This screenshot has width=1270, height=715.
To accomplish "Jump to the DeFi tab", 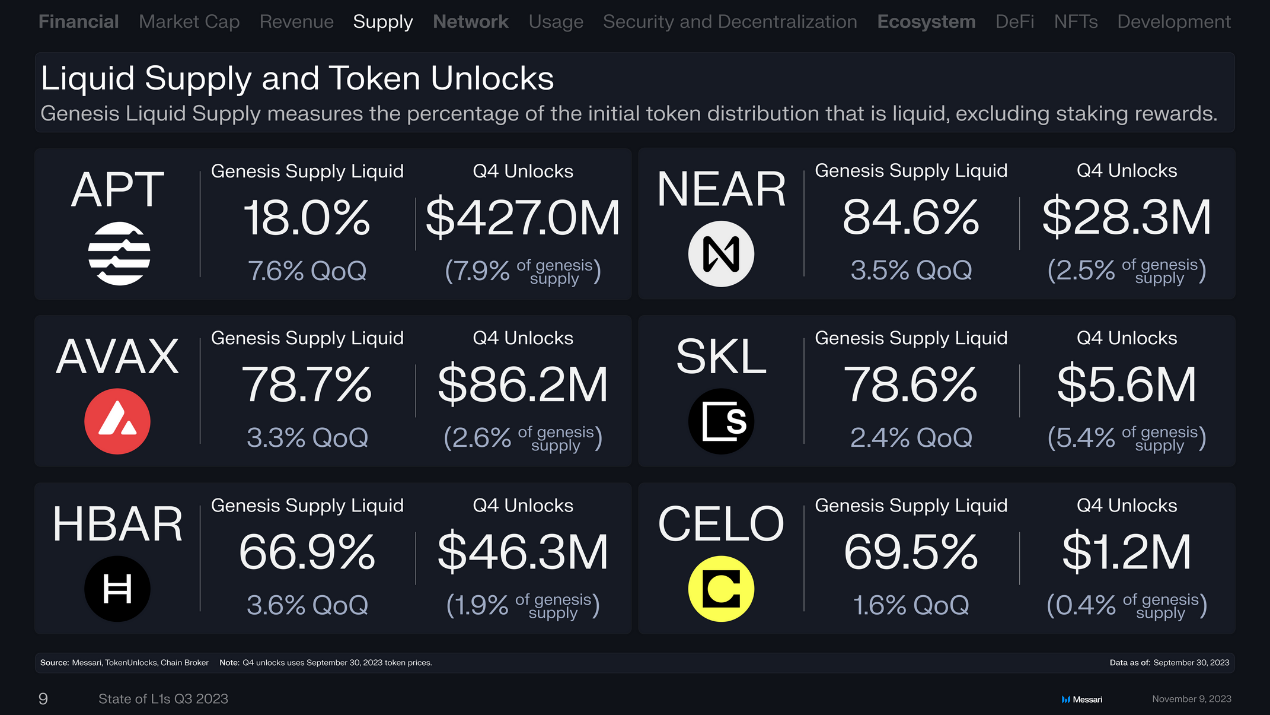I will coord(1015,22).
